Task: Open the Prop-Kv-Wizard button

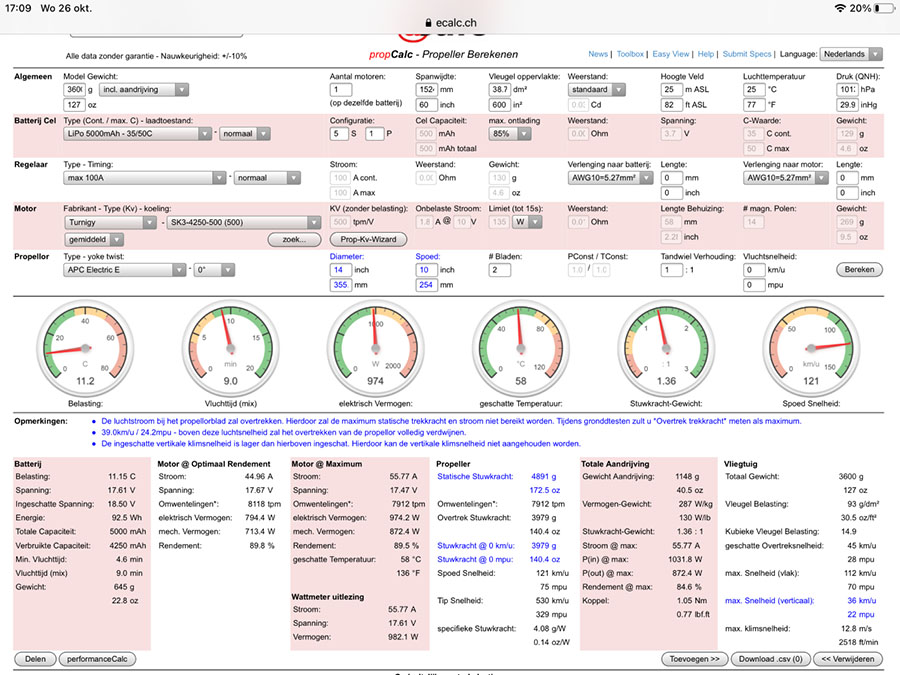Action: pos(368,239)
